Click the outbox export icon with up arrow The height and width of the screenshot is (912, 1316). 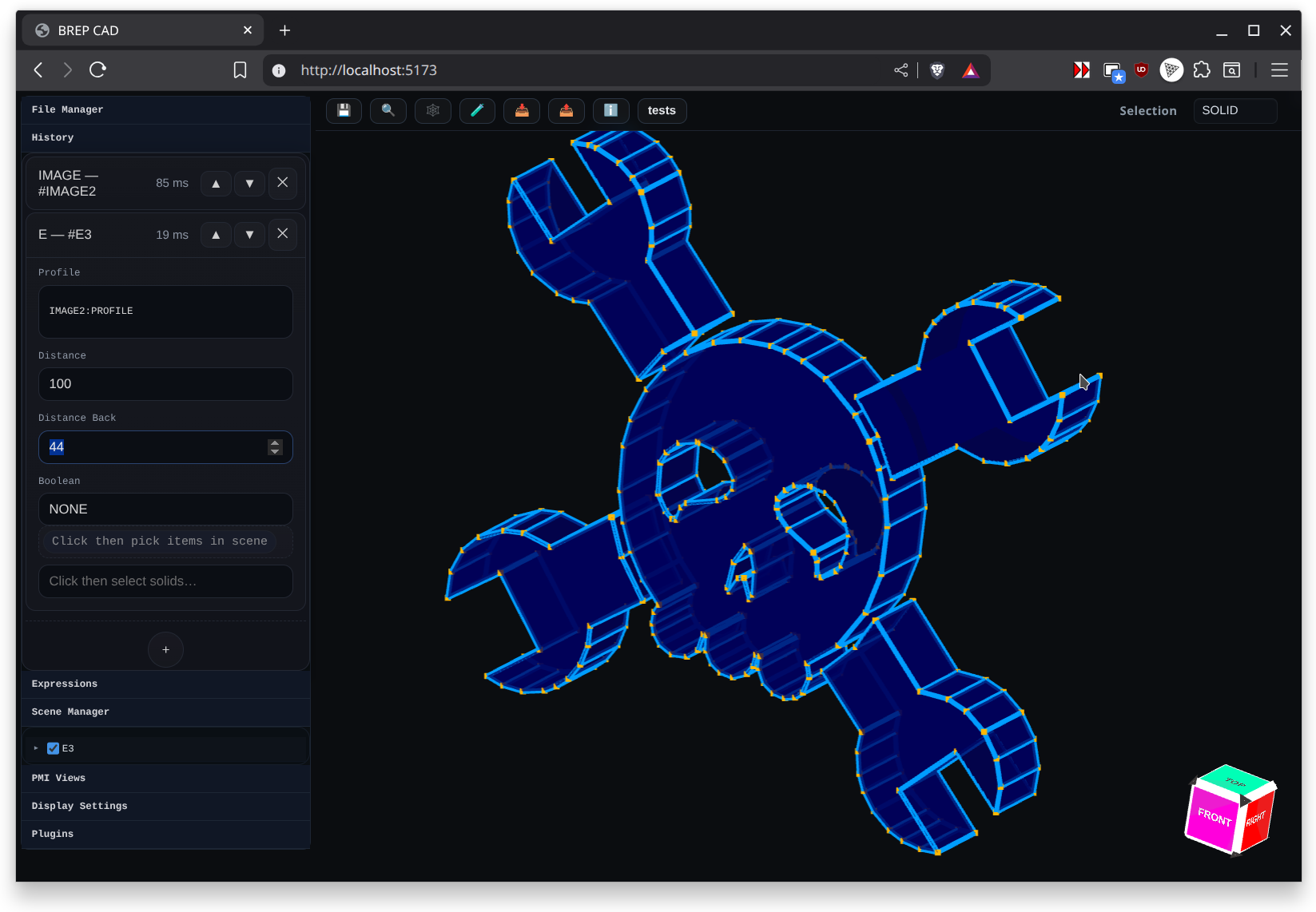[x=567, y=110]
